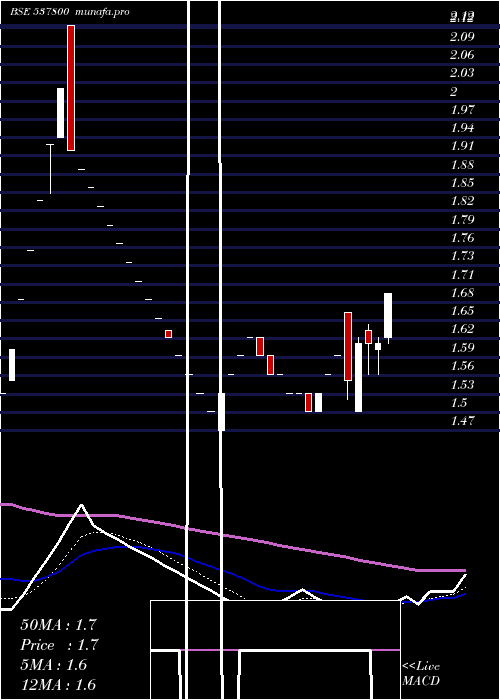
Task: Click the rightmost white candle topping 1.68
Action: [x=388, y=316]
